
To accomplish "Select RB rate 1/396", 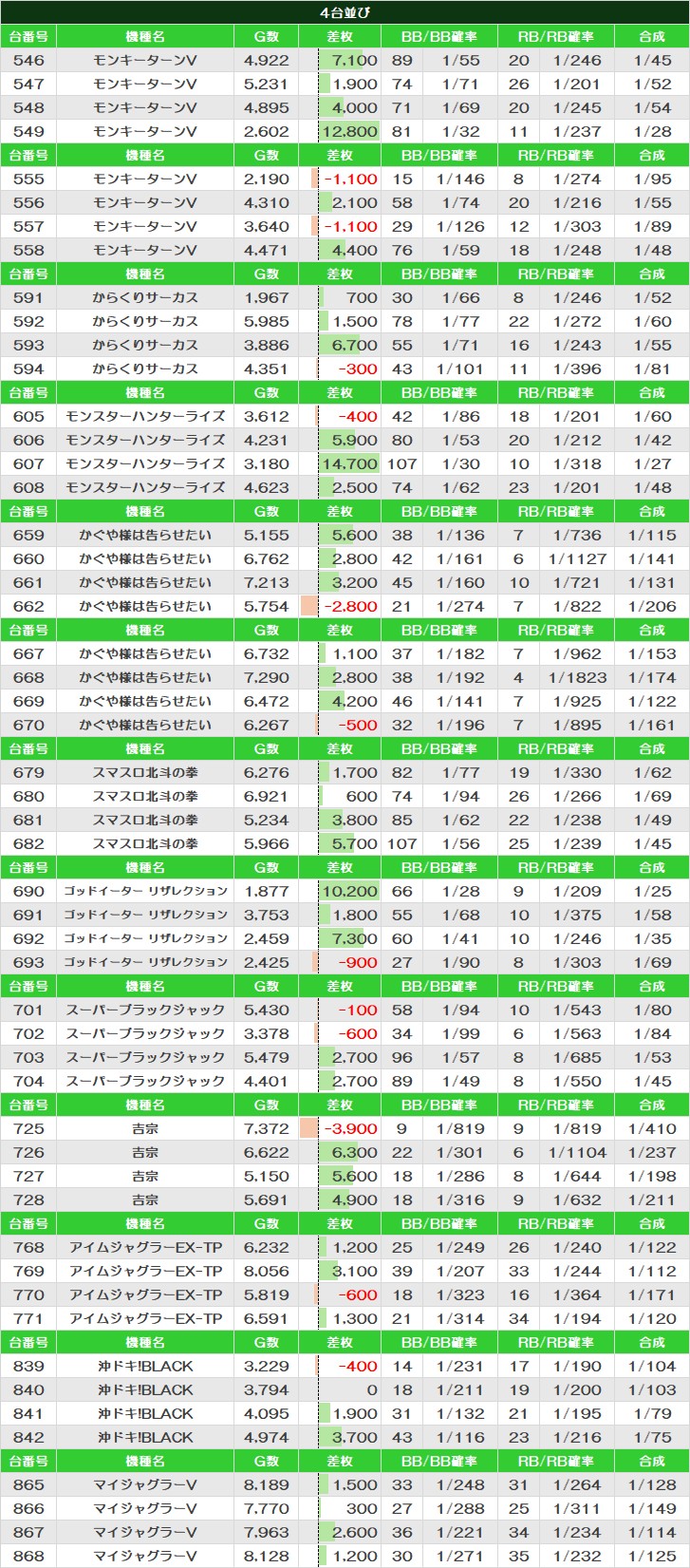I will pos(577,368).
